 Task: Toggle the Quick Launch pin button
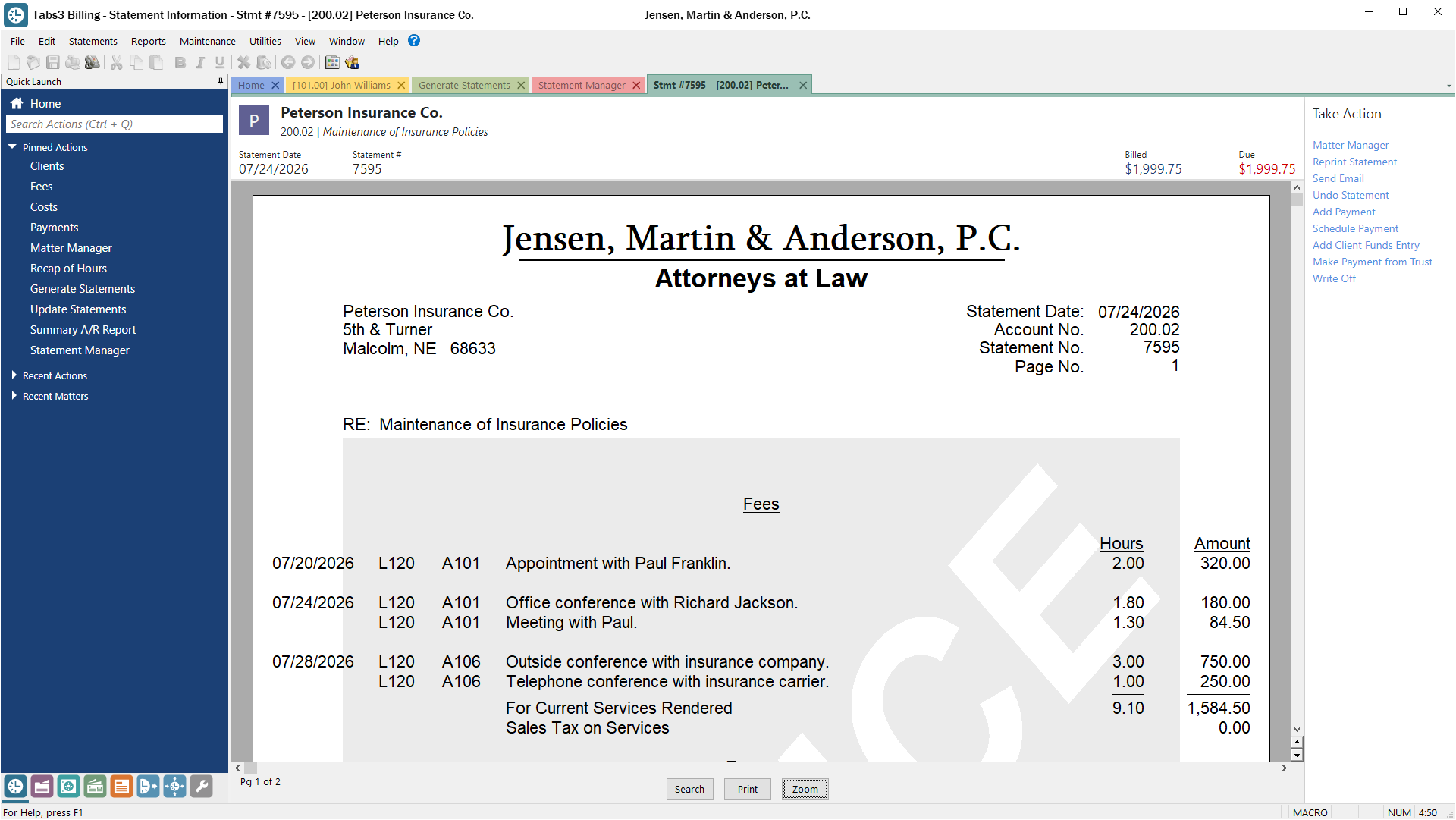pyautogui.click(x=221, y=81)
